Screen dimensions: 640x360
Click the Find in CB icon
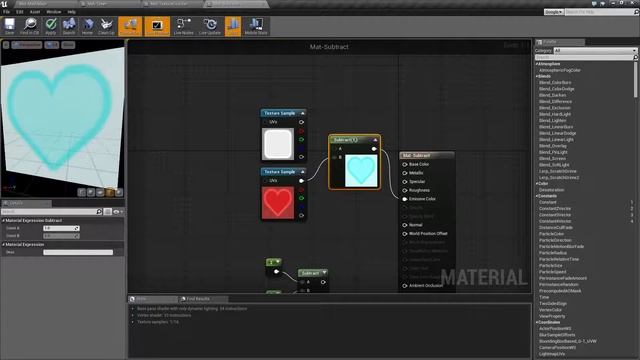point(29,26)
